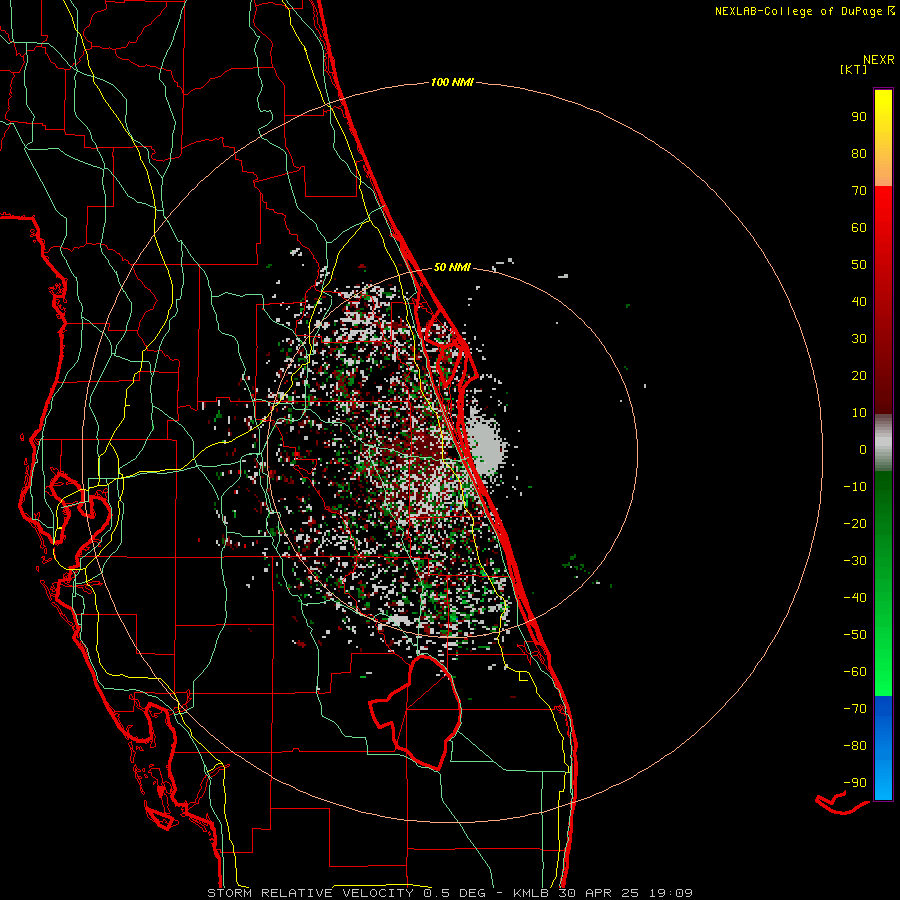Click the -90 value on the velocity scale
The height and width of the screenshot is (900, 900).
click(855, 783)
